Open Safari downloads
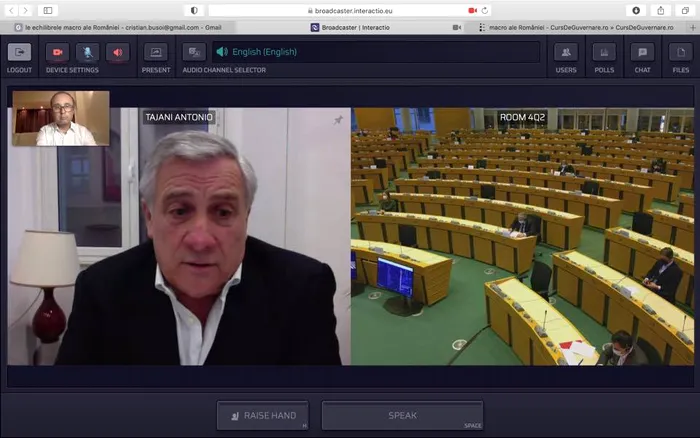 point(636,10)
